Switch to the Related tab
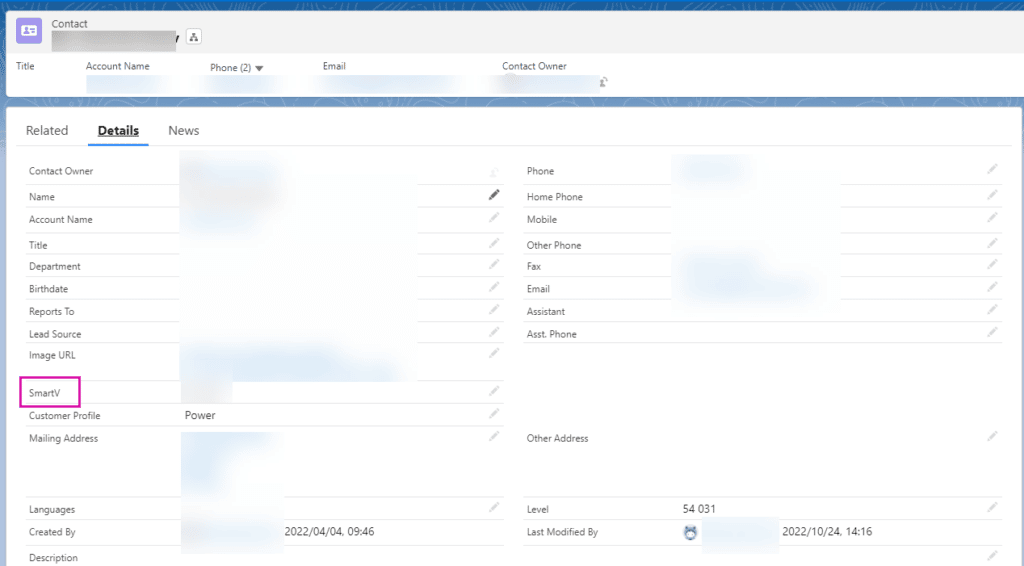1024x566 pixels. tap(47, 131)
